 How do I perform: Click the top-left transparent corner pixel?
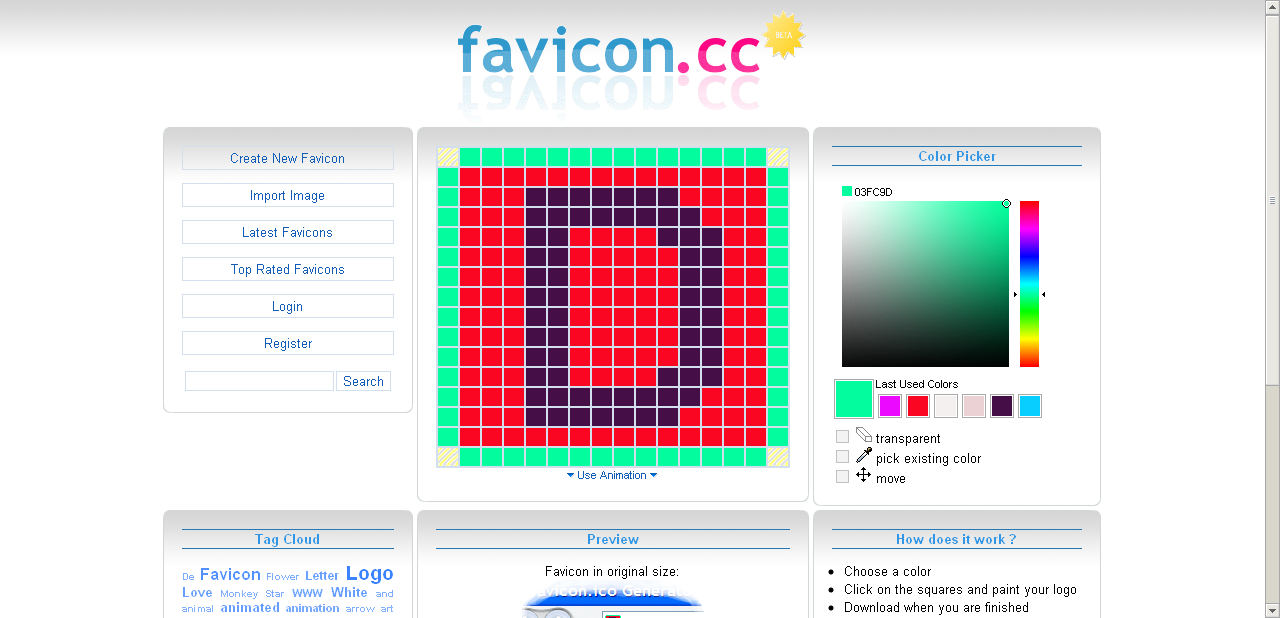(448, 157)
